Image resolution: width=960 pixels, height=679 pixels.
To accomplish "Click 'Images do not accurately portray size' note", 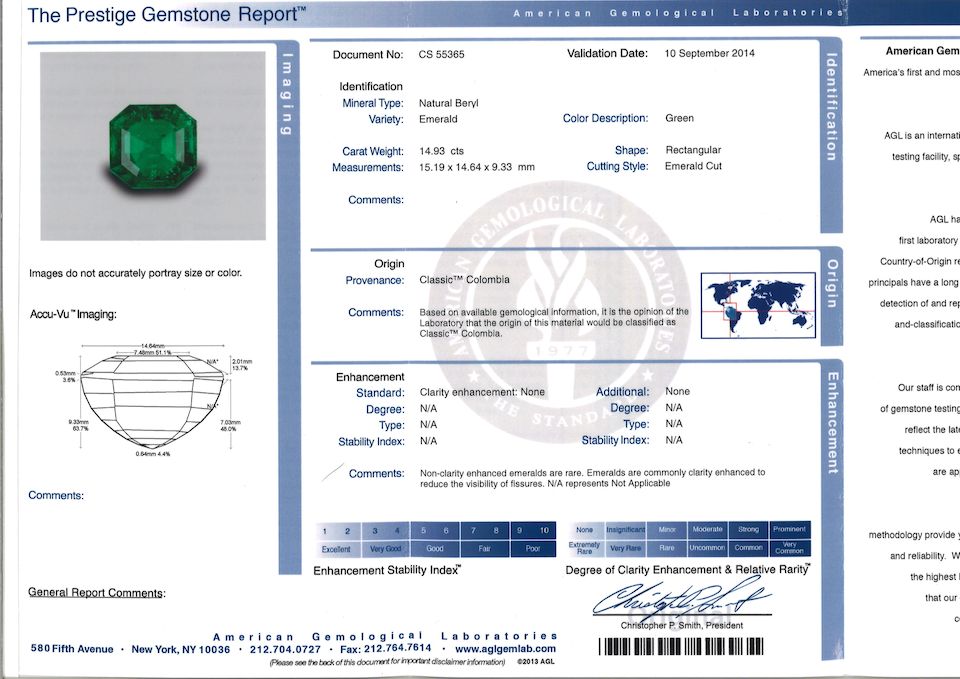I will click(135, 273).
